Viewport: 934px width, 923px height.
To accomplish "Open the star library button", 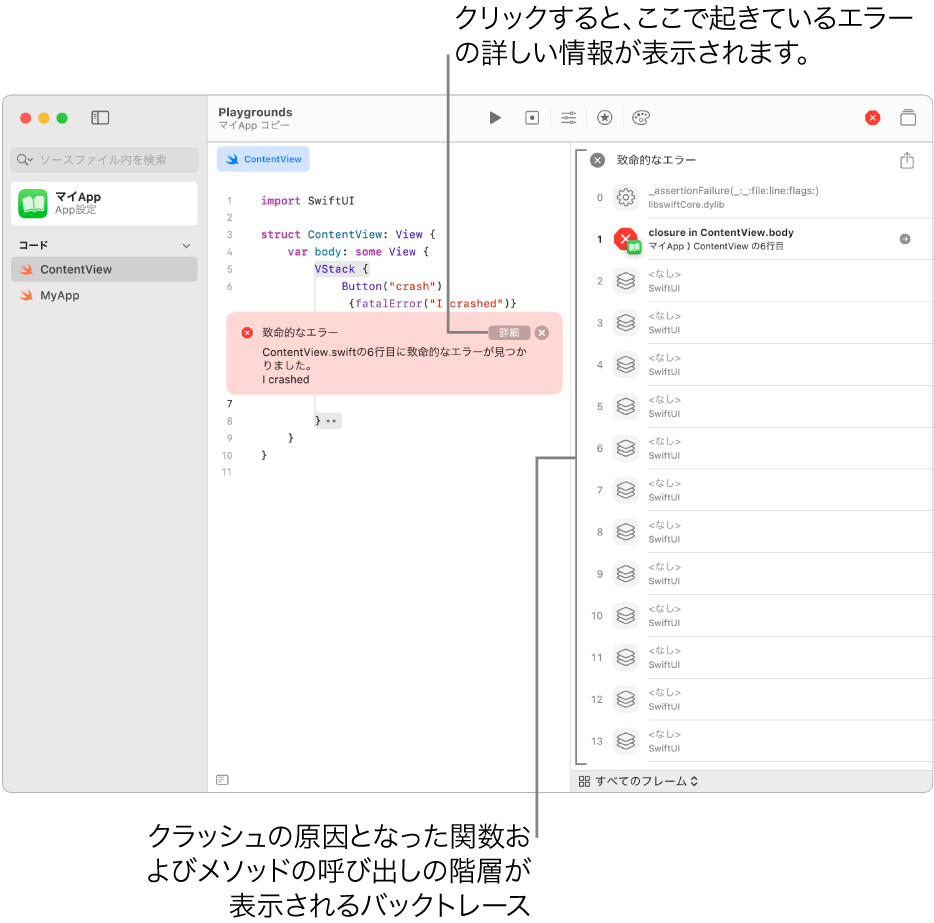I will [x=605, y=118].
